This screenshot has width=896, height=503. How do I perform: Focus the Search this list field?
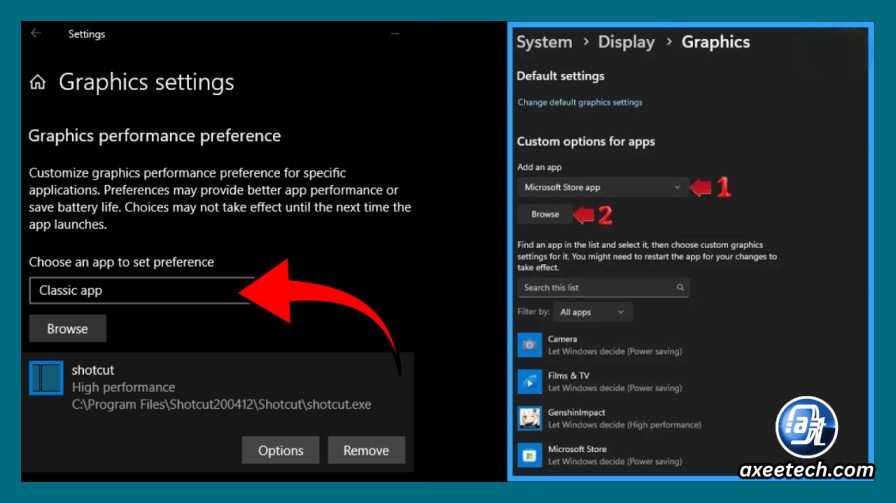(603, 288)
